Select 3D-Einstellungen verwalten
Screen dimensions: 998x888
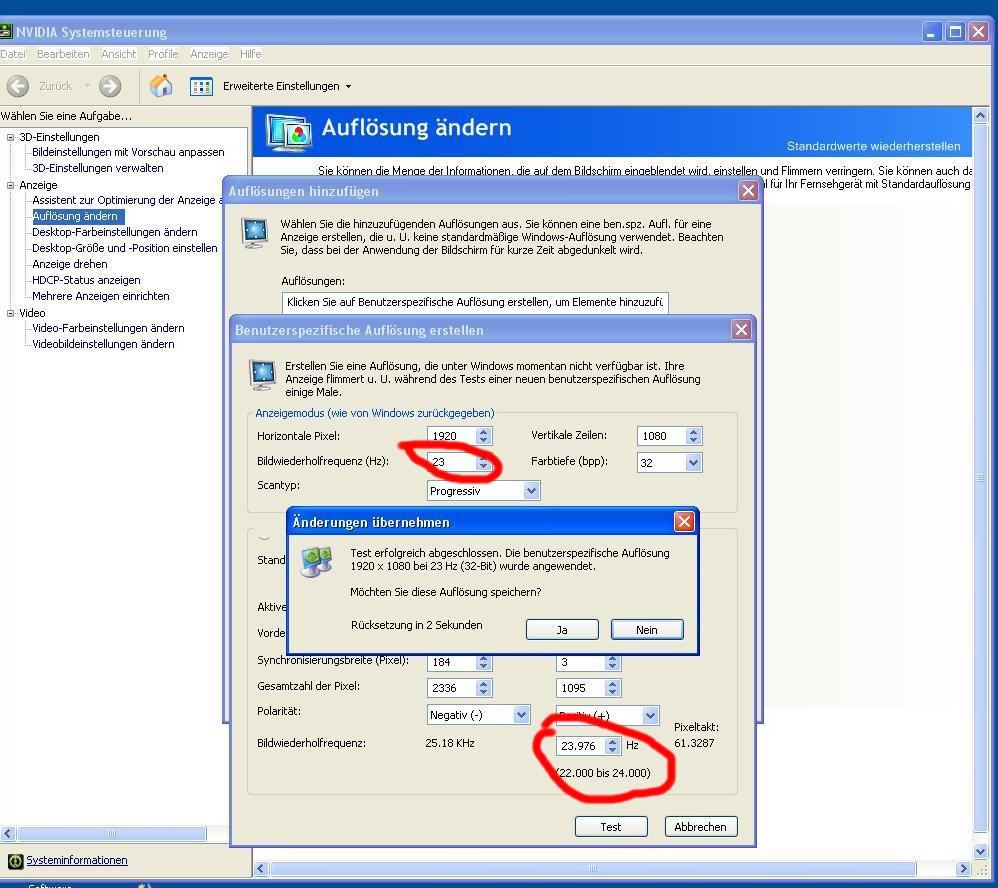click(x=97, y=168)
